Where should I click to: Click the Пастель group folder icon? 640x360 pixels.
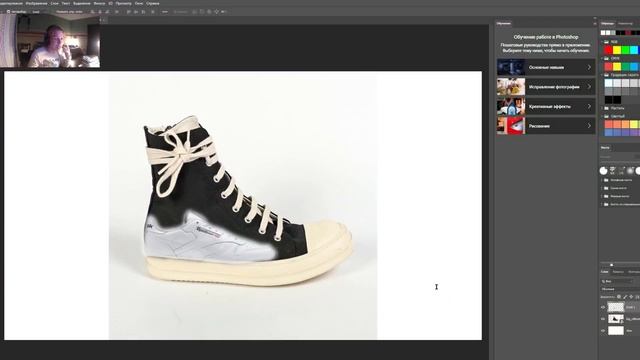[x=606, y=108]
